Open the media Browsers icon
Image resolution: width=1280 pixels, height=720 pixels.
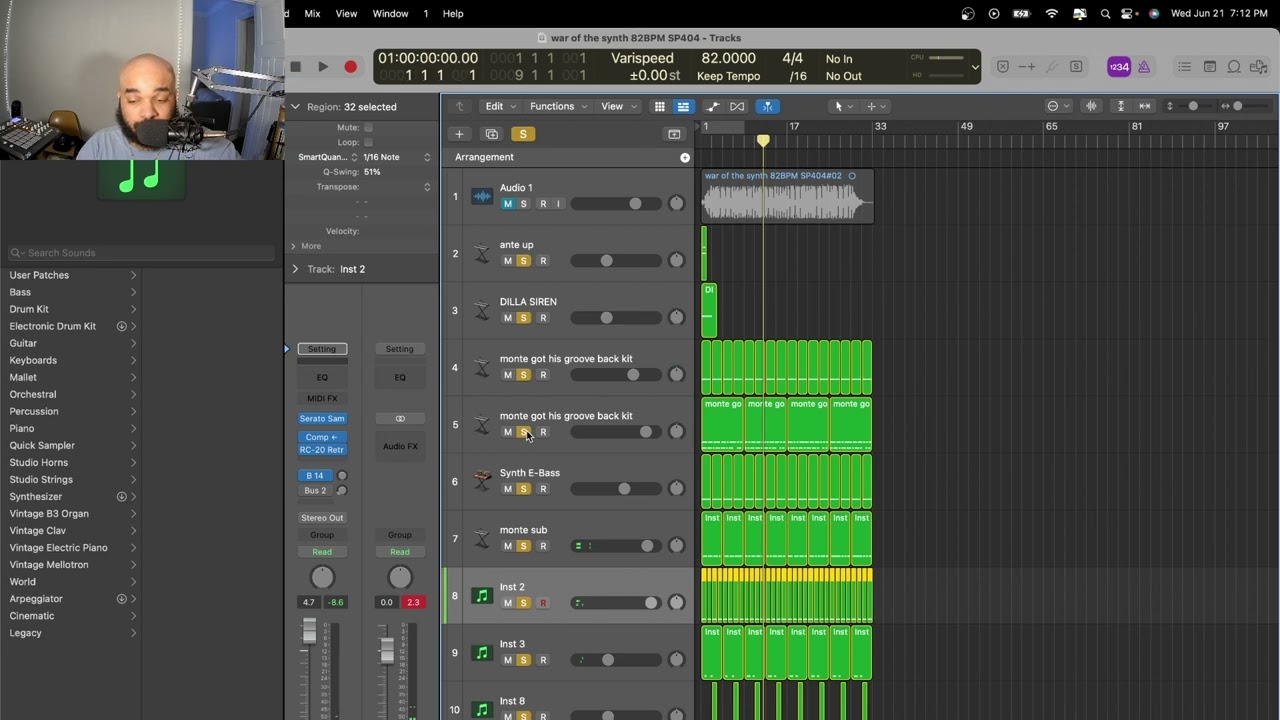(1259, 67)
